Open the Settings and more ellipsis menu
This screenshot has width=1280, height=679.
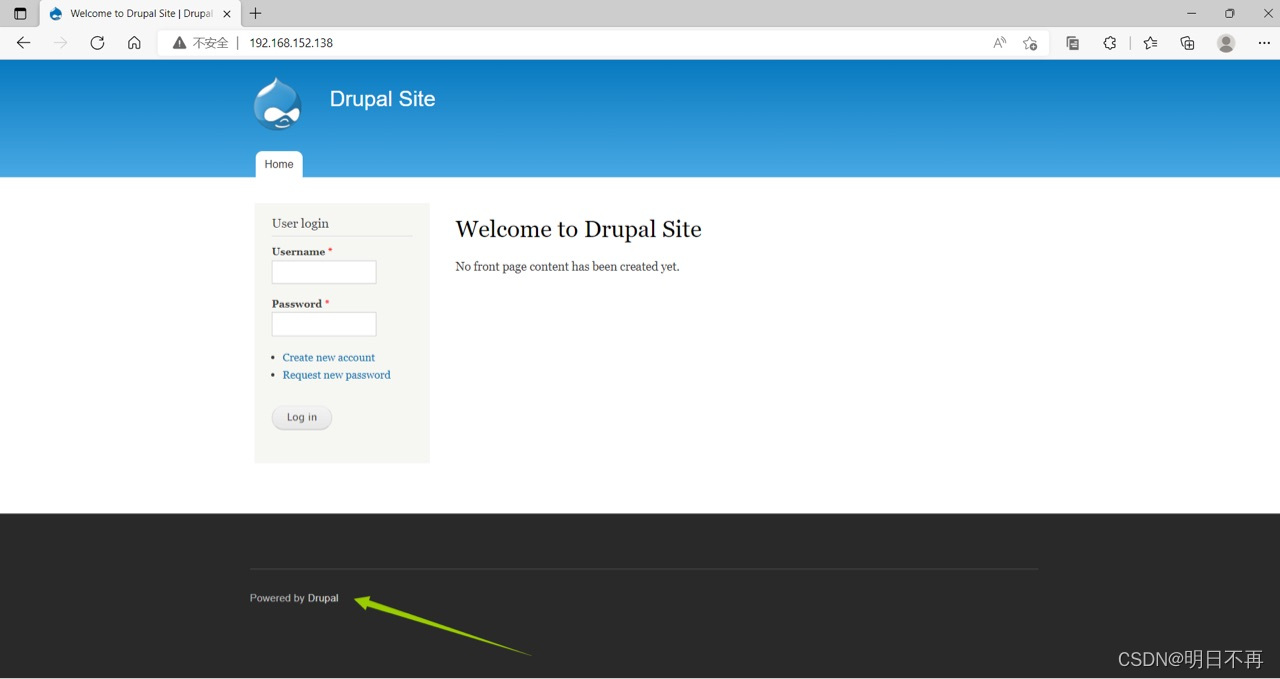(x=1264, y=43)
